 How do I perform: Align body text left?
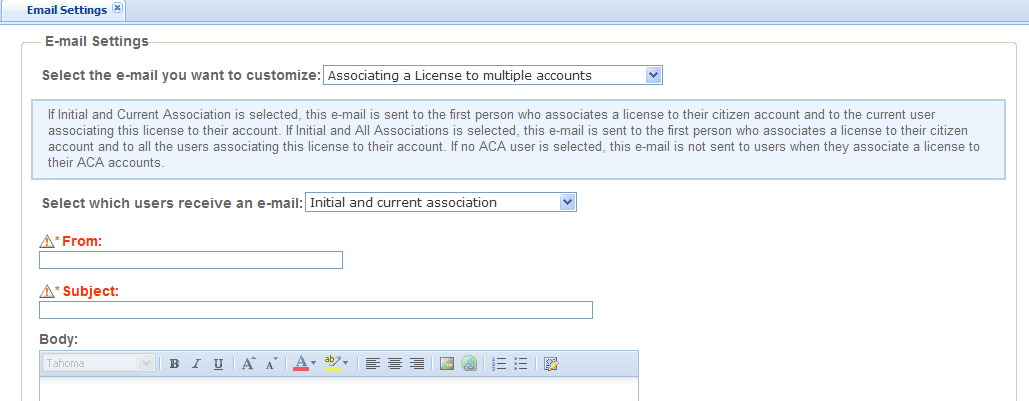(x=373, y=364)
